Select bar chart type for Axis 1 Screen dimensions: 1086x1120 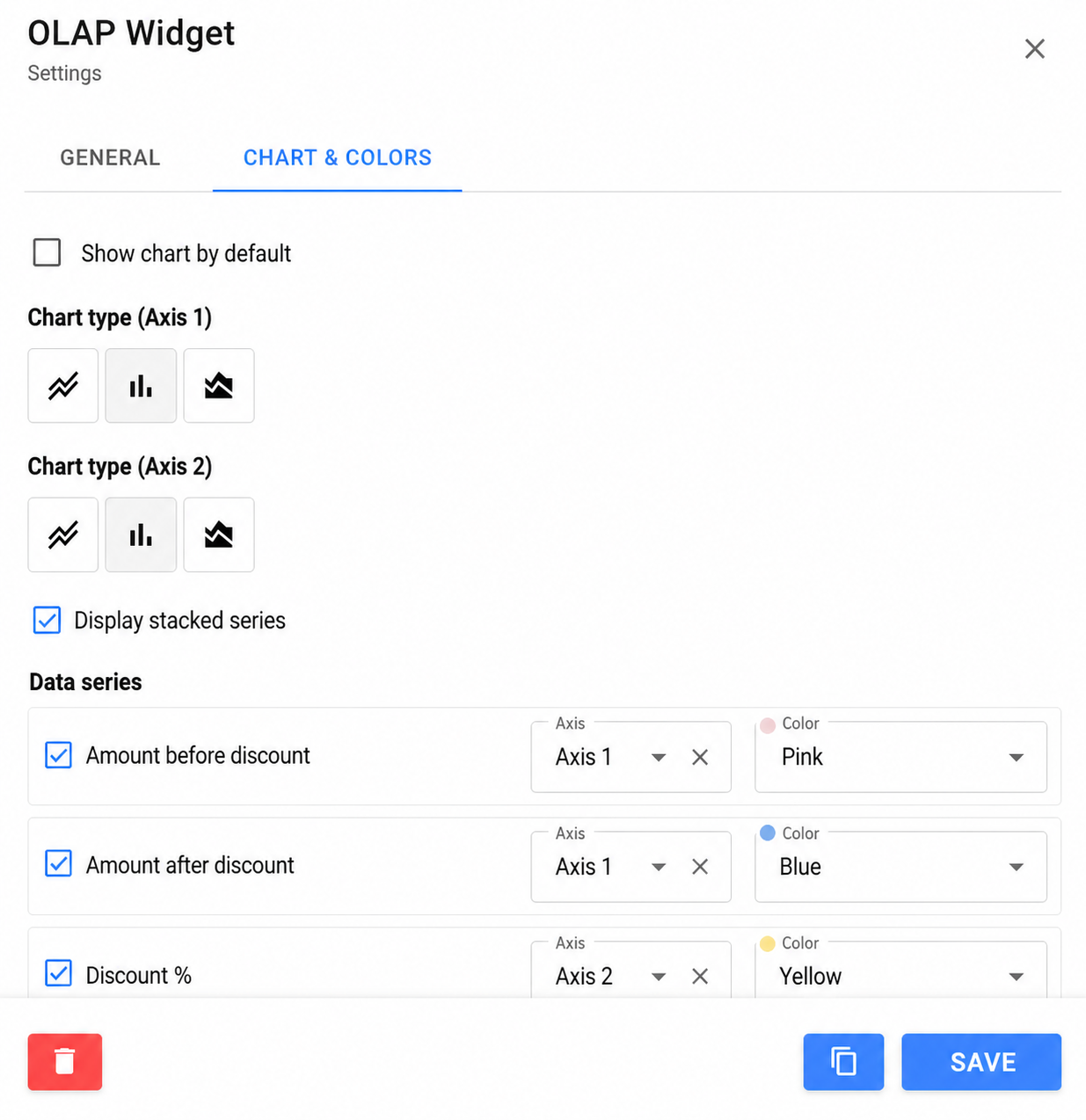point(141,386)
